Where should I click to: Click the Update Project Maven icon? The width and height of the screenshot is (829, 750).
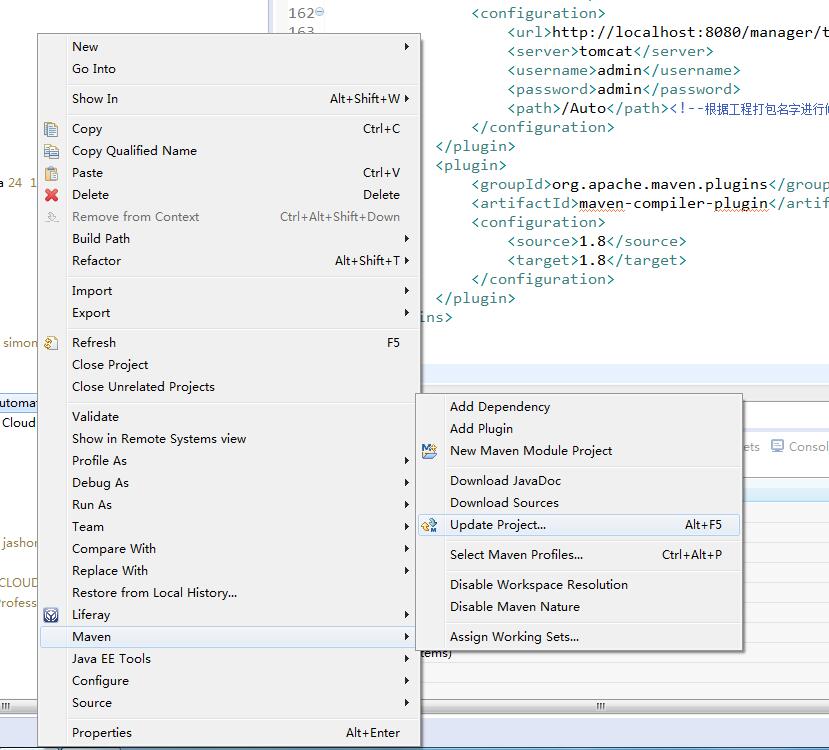coord(429,525)
